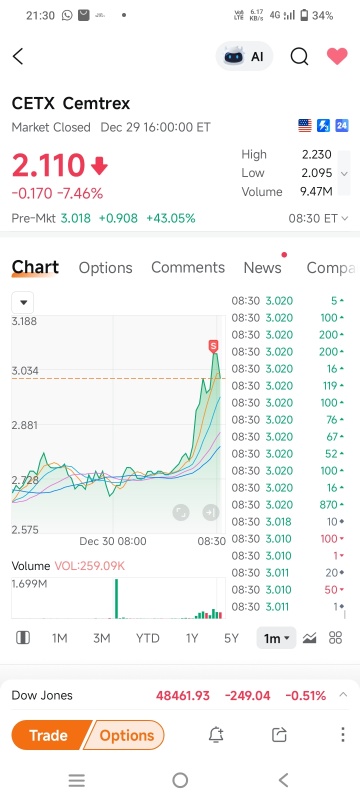Open the AI assistant robot button

point(244,56)
